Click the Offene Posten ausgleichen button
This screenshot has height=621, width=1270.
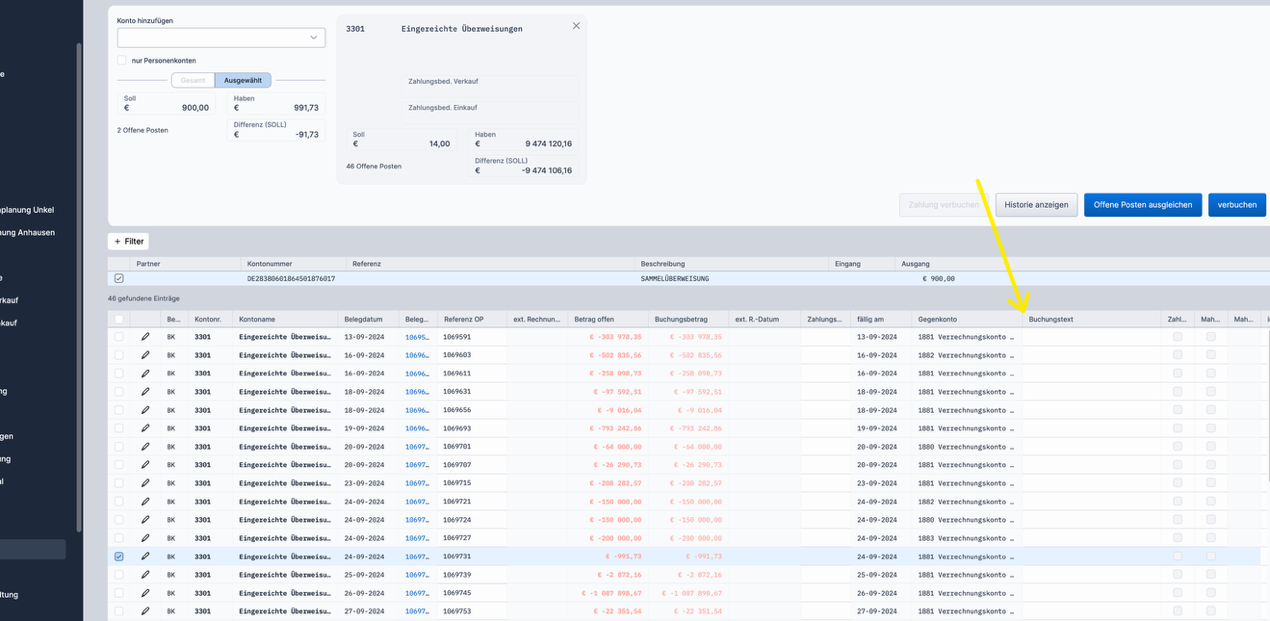1142,205
